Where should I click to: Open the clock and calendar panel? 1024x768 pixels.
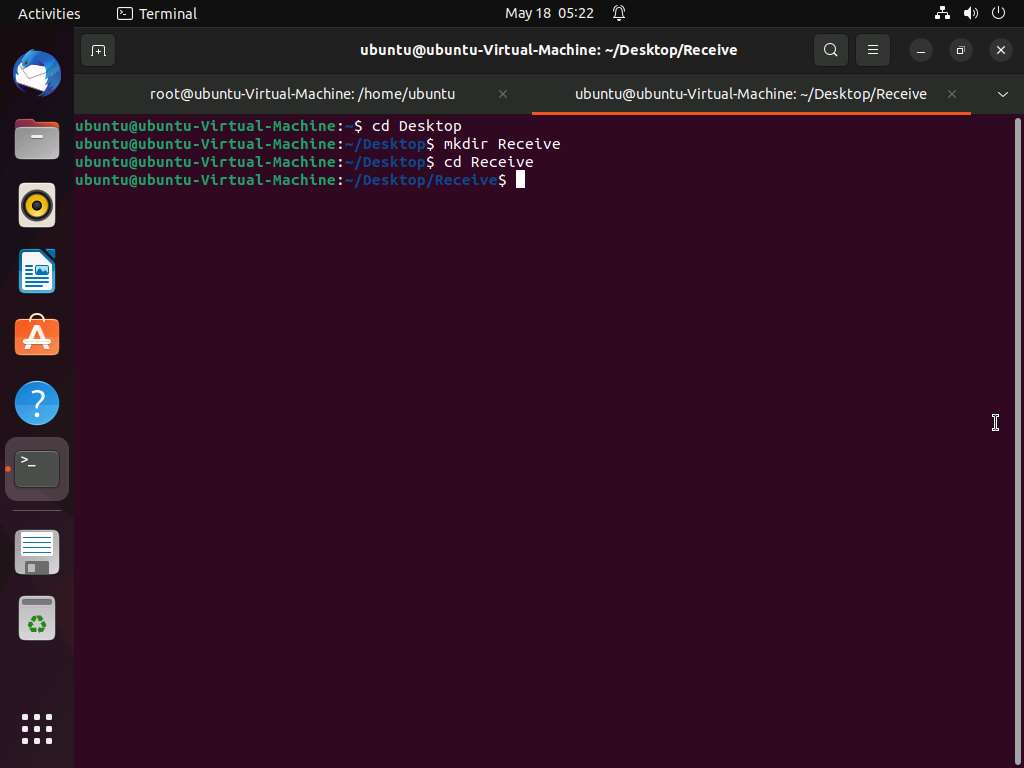click(x=549, y=13)
